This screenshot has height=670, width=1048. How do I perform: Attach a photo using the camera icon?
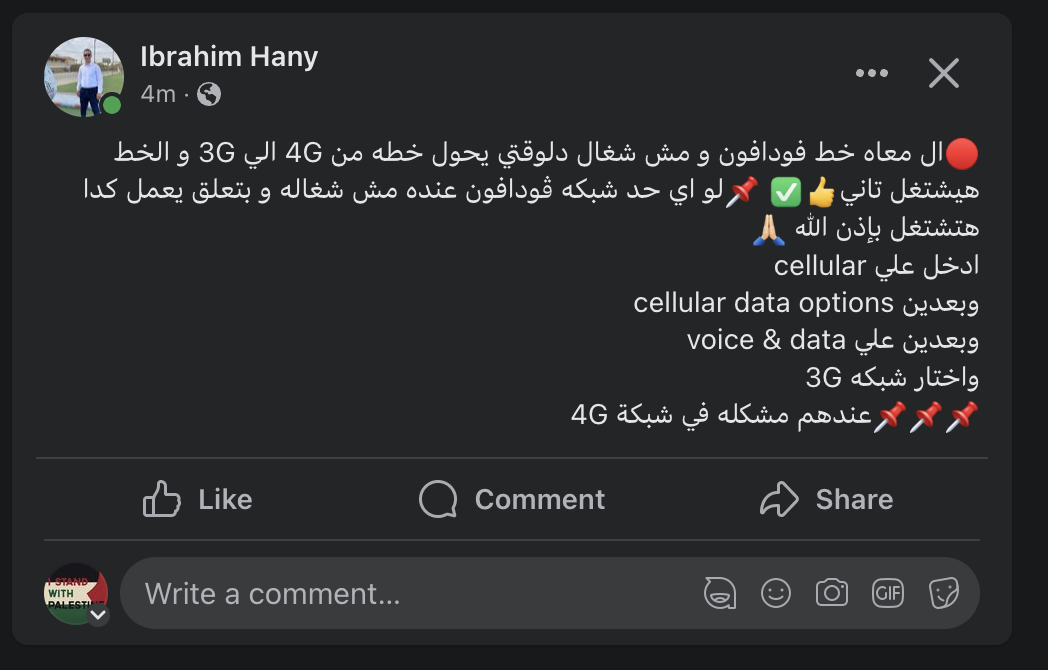pyautogui.click(x=831, y=593)
